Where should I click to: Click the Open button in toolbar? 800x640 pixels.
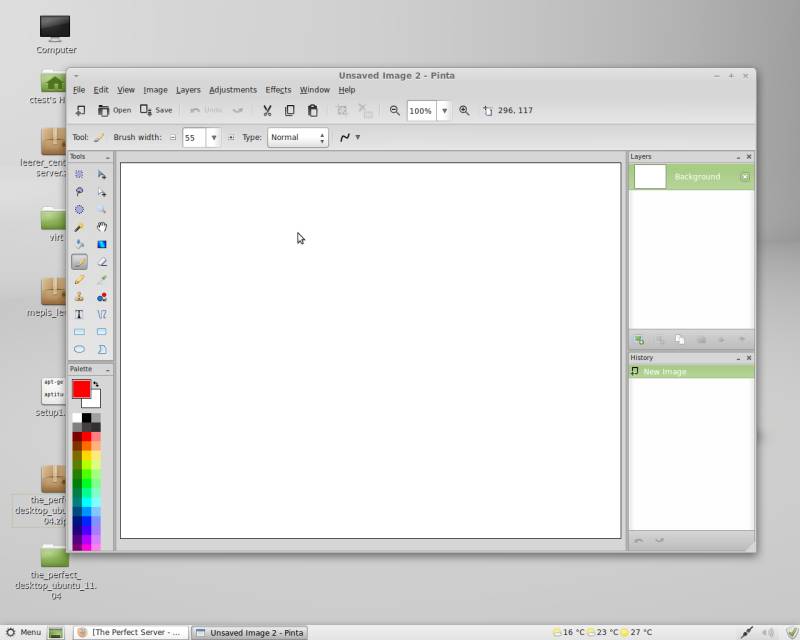(114, 111)
